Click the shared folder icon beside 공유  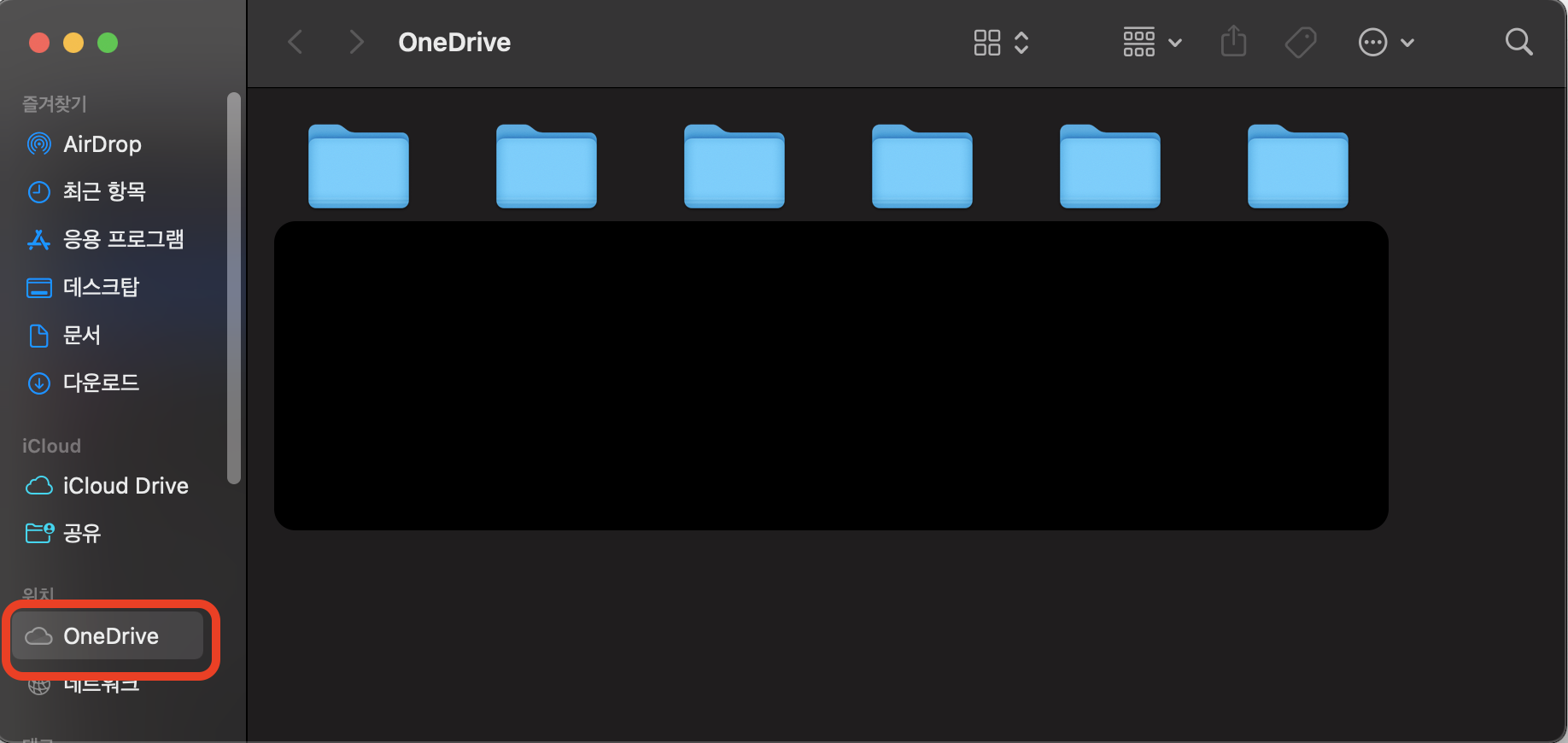click(39, 534)
